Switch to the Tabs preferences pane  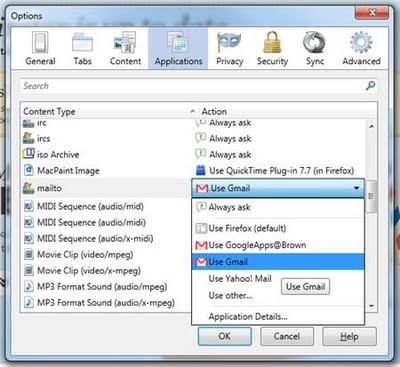click(x=82, y=49)
